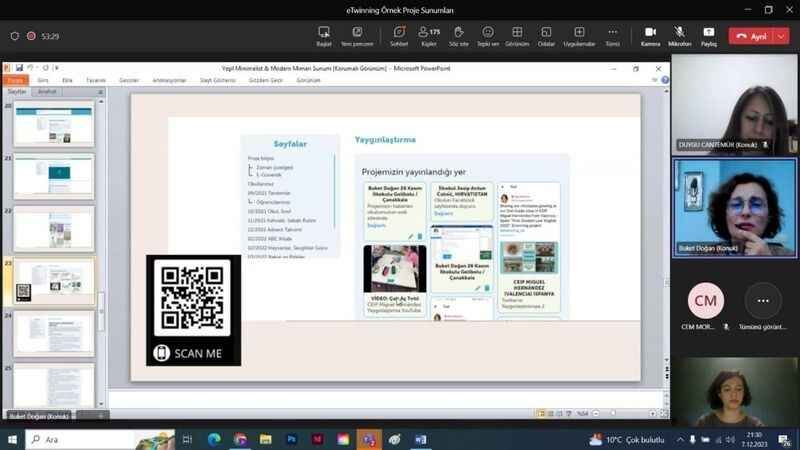
Task: Toggle the Mikrofon mute state
Action: 680,37
